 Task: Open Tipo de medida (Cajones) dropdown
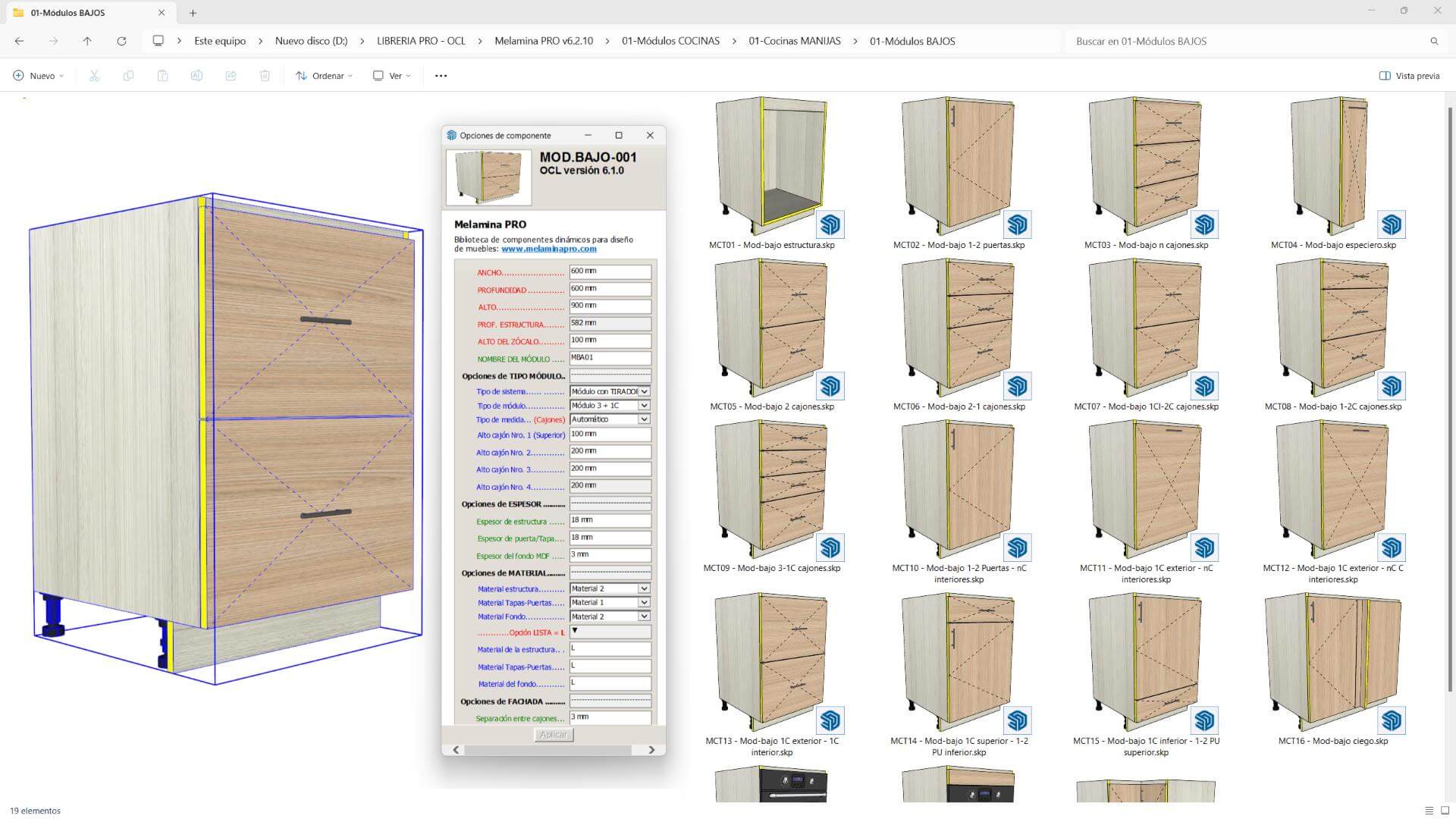point(610,419)
